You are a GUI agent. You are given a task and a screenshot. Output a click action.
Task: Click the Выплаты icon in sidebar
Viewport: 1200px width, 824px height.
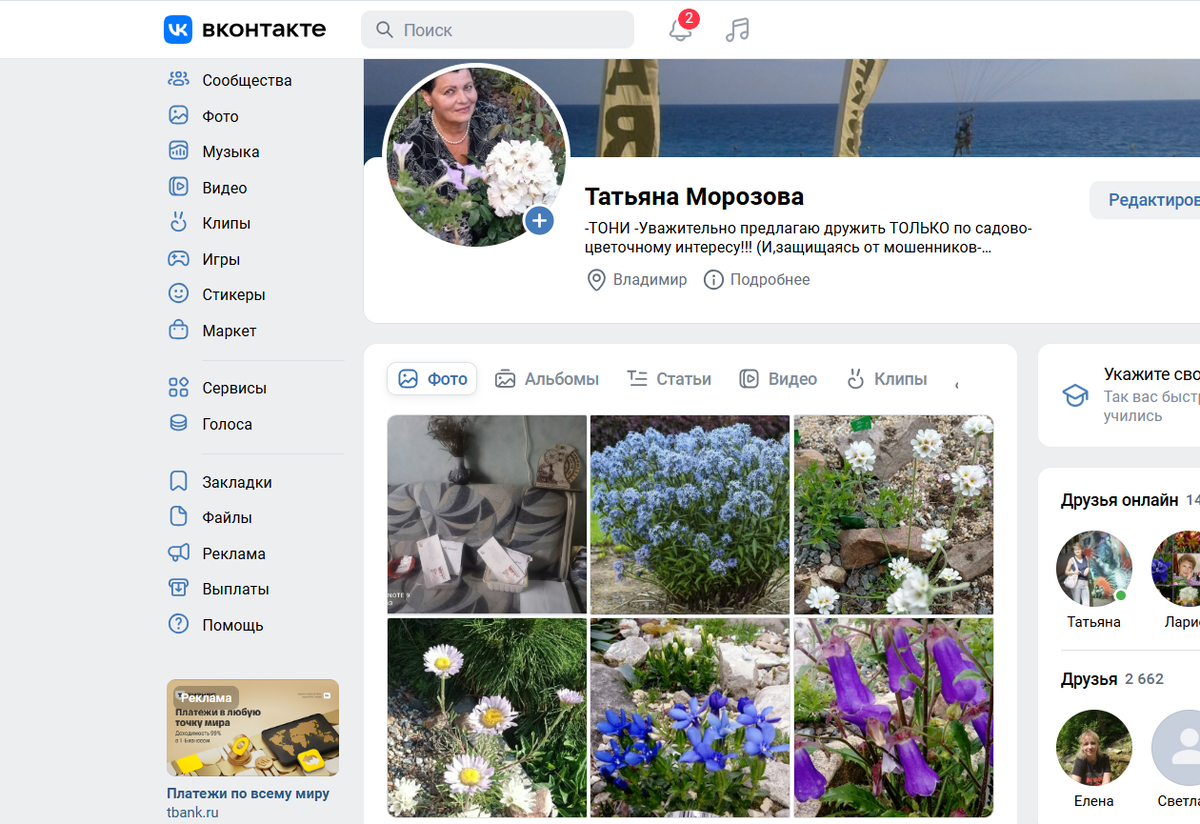(x=178, y=589)
